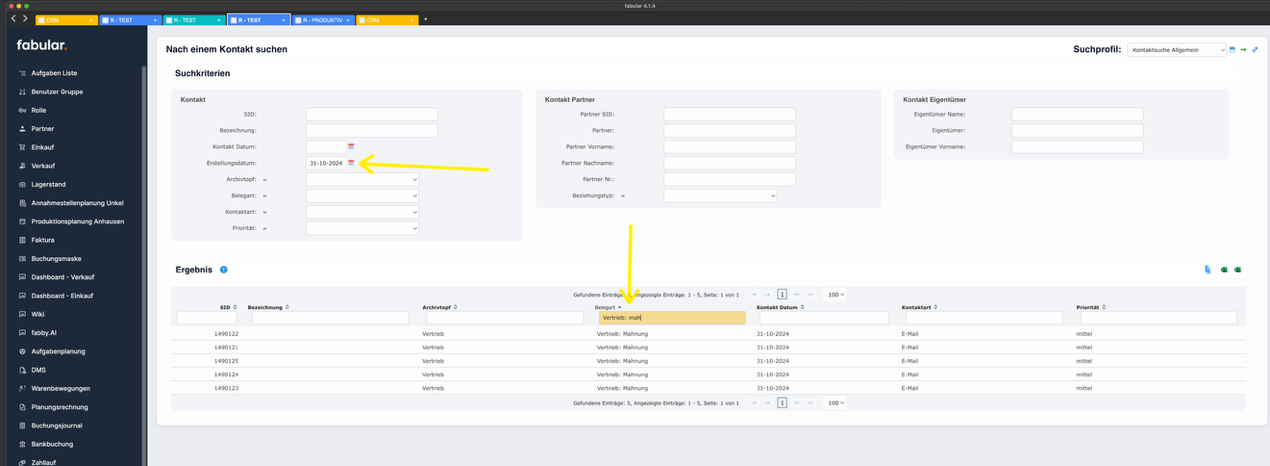Screen dimensions: 1270x466
Task: Sort results by Kontakt Datum column
Action: pos(784,307)
